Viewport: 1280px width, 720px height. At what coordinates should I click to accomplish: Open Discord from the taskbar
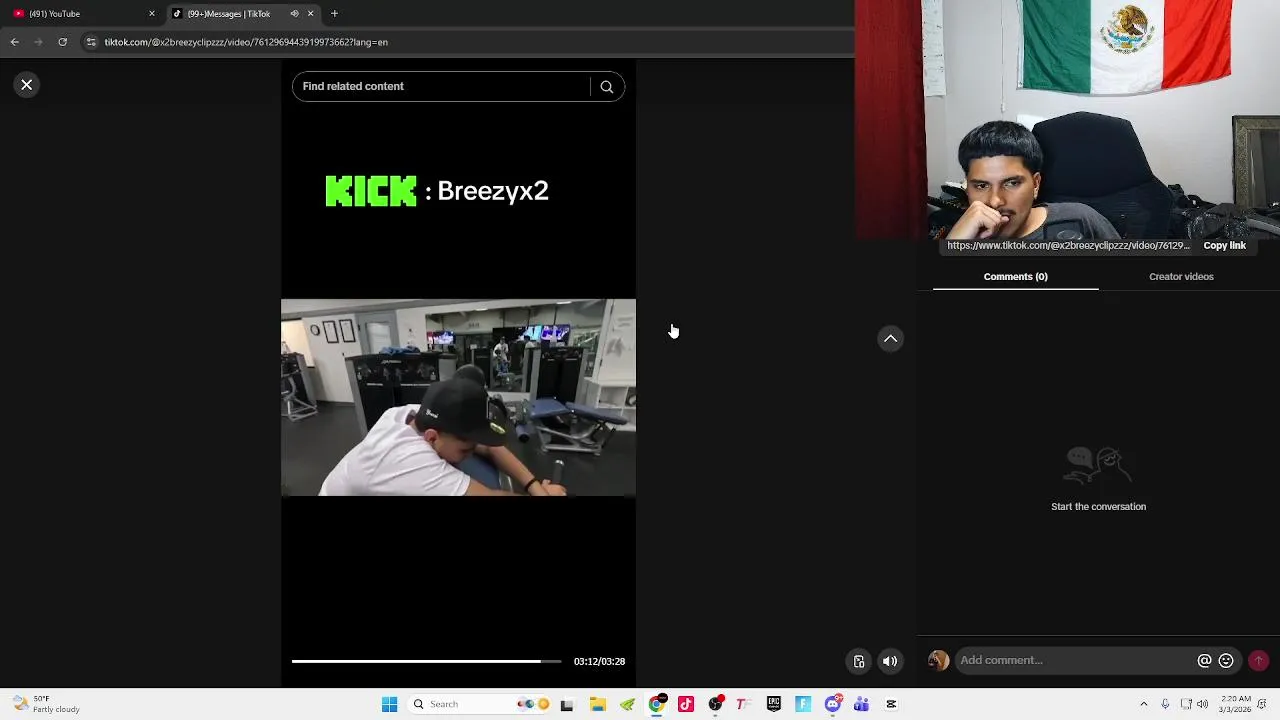click(x=832, y=704)
